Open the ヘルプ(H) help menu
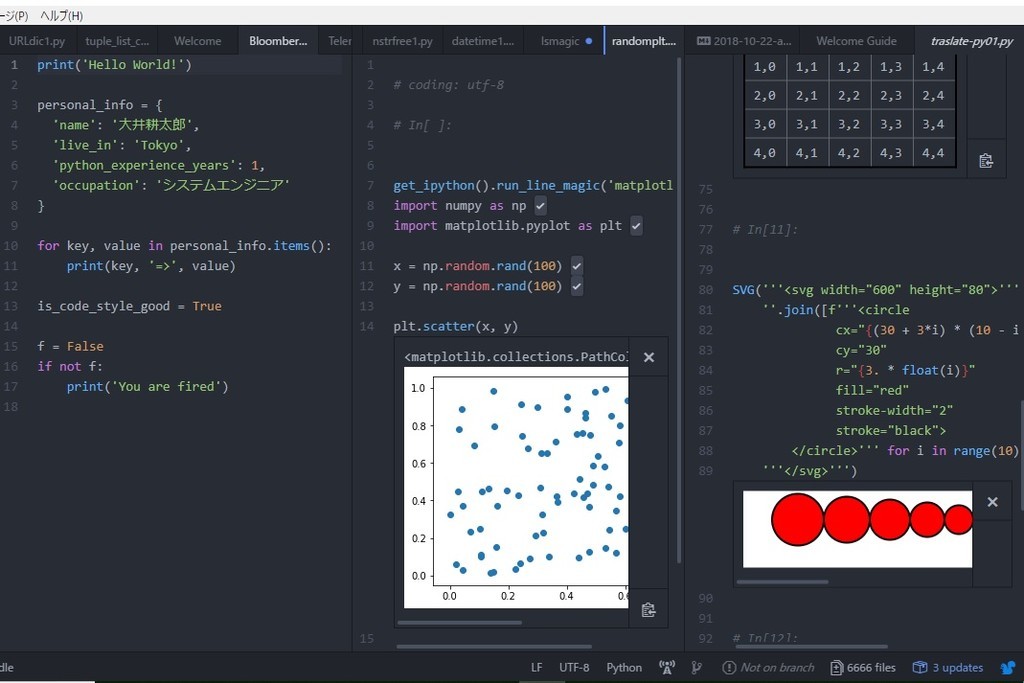 click(61, 15)
